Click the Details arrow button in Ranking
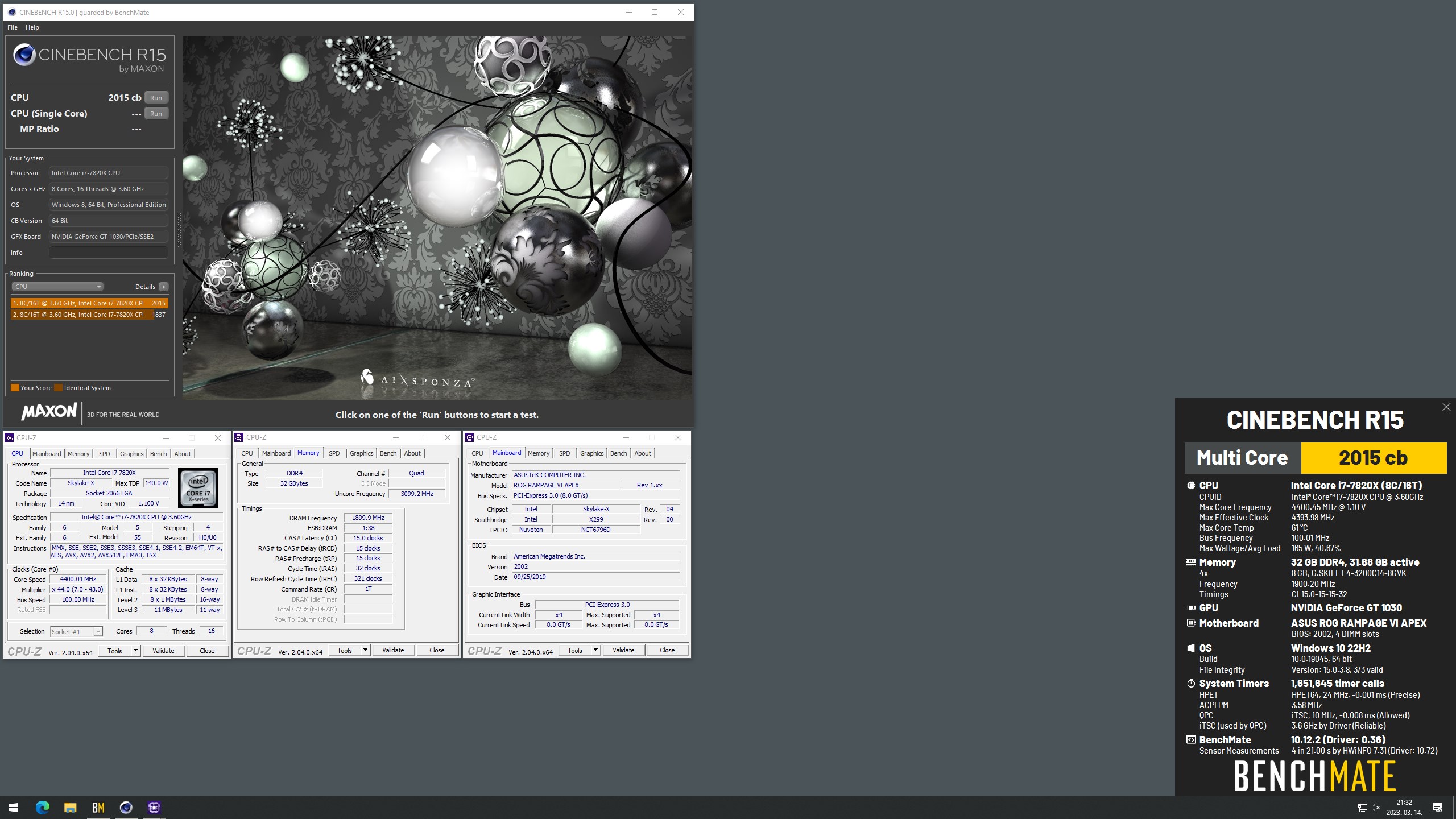 tap(164, 287)
